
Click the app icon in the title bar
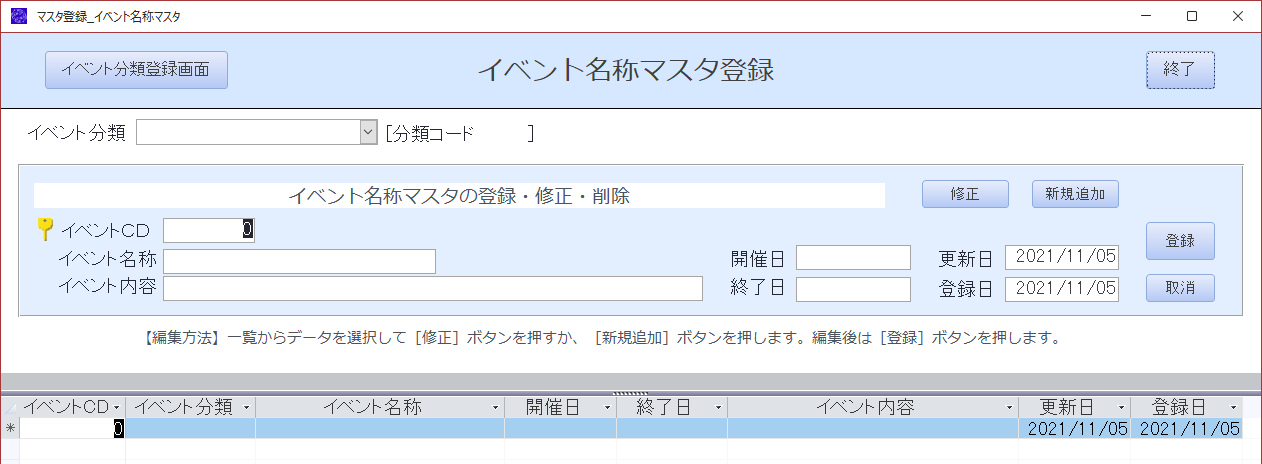[18, 16]
